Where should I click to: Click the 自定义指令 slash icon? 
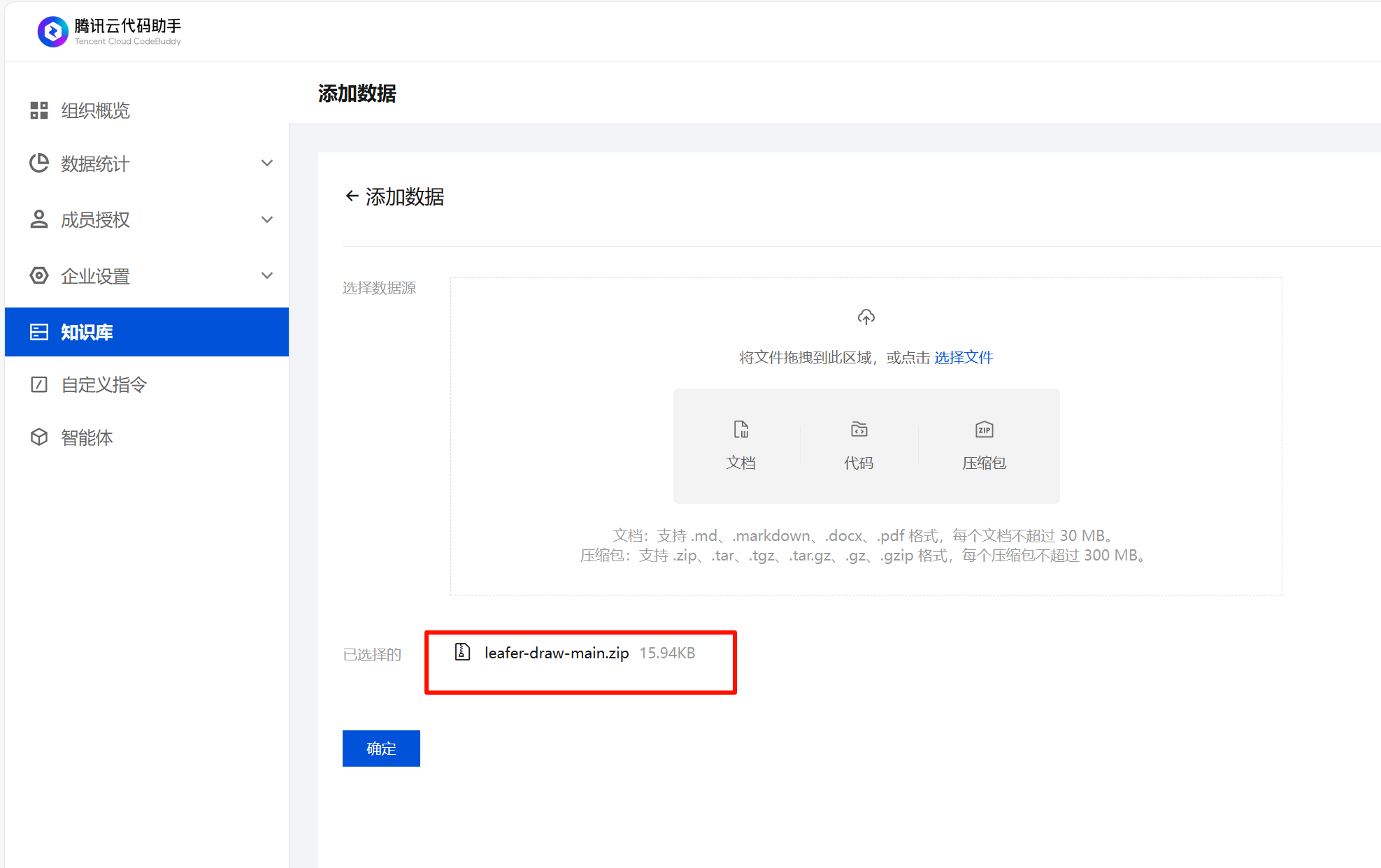pos(39,384)
